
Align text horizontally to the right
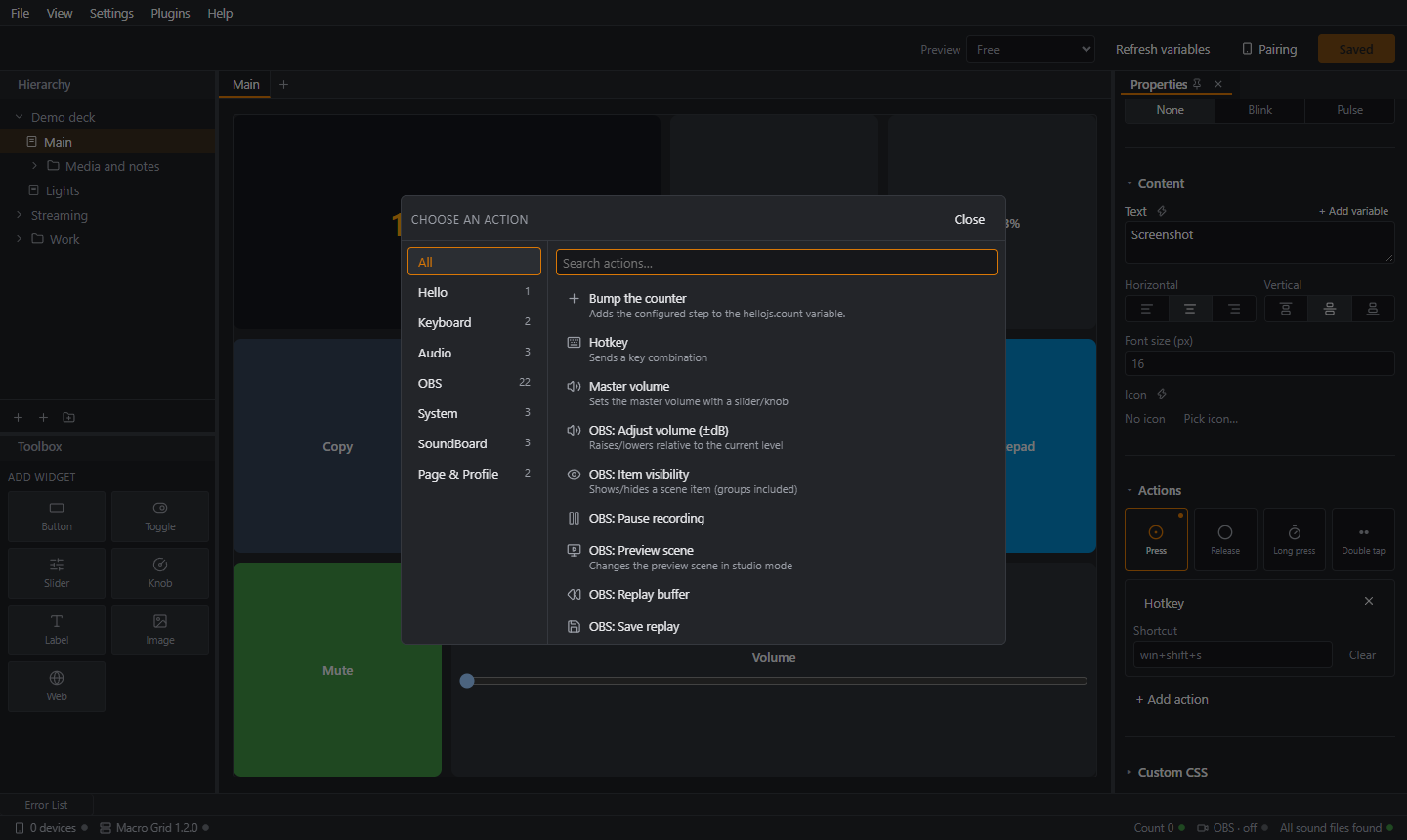(1234, 309)
